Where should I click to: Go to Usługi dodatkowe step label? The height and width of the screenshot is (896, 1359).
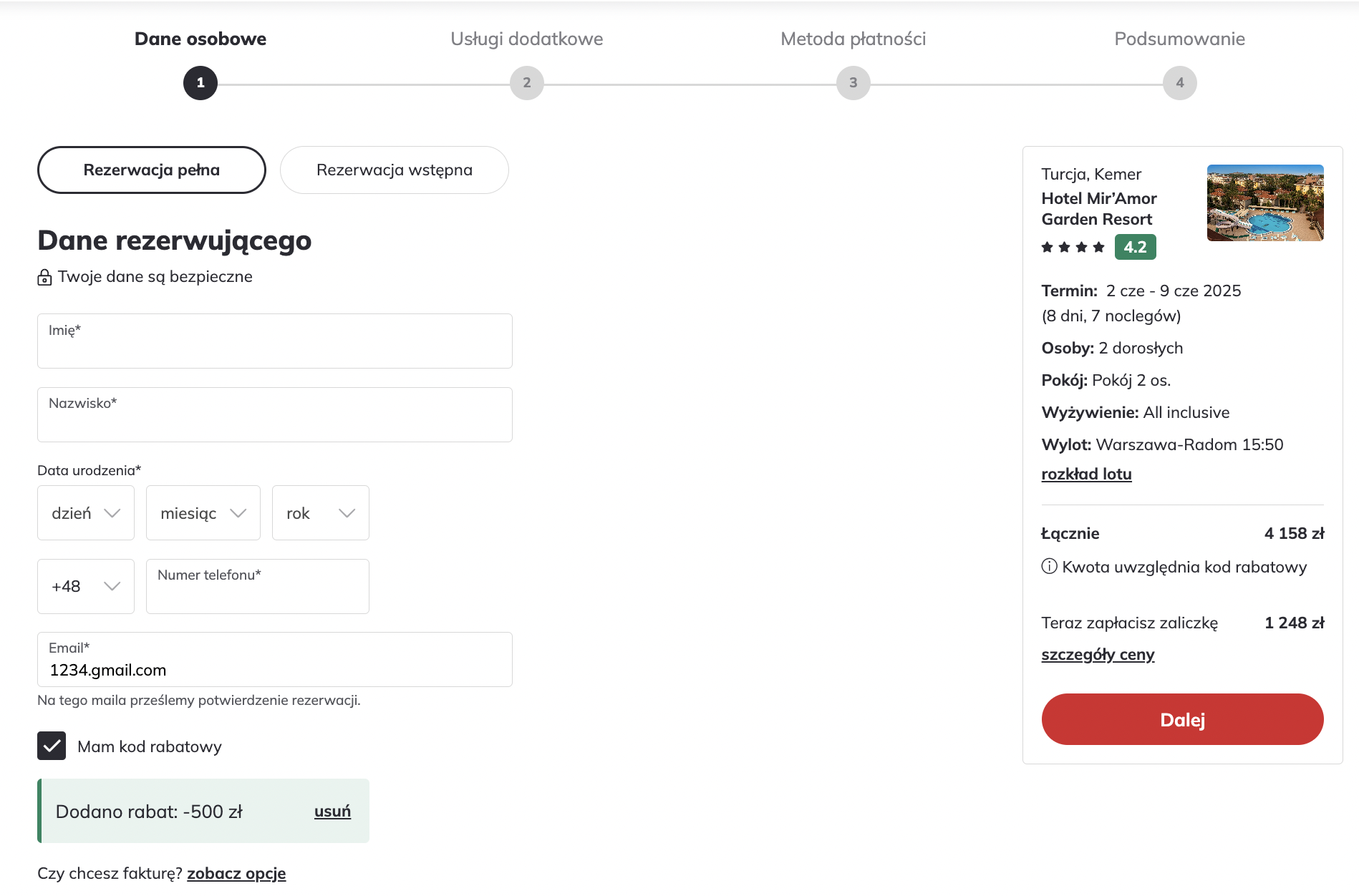pos(527,39)
